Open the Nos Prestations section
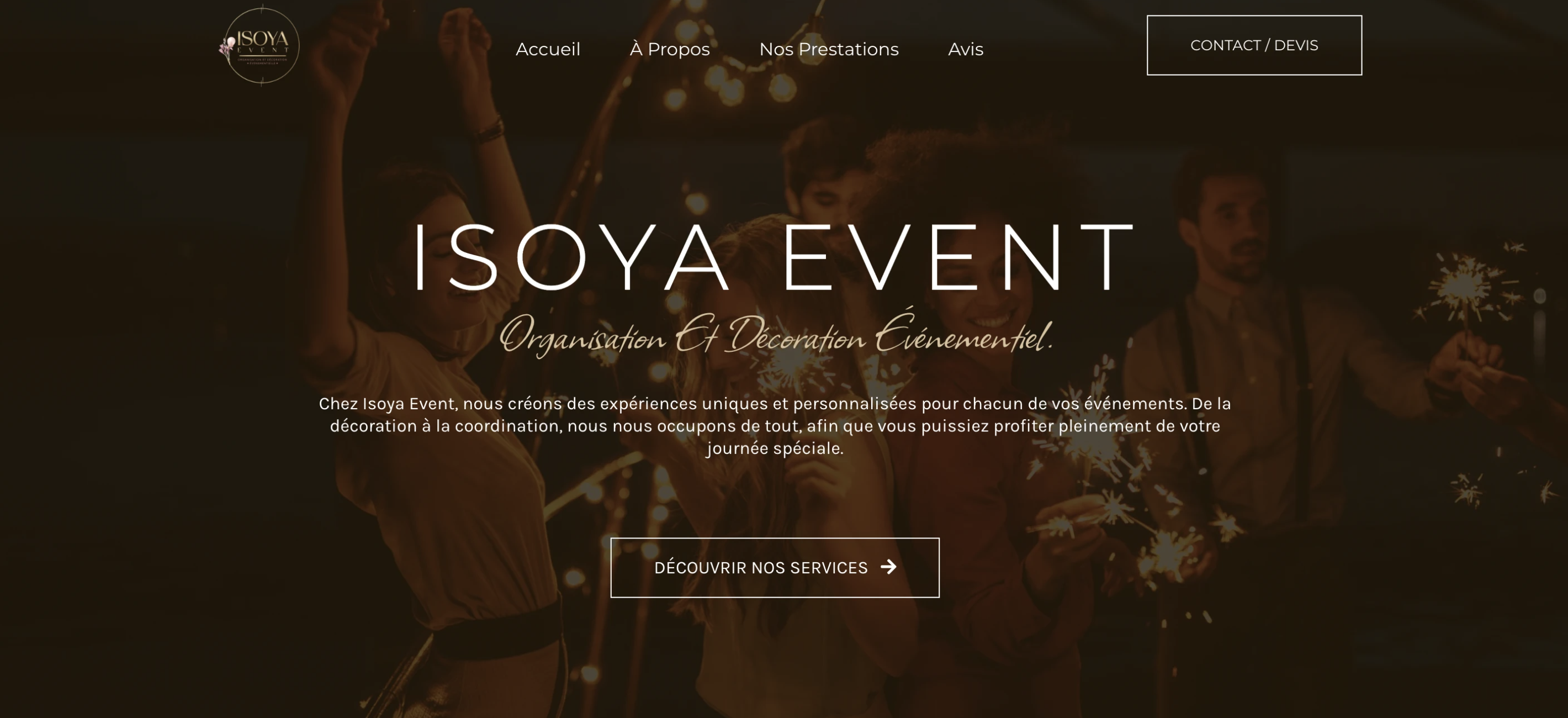The height and width of the screenshot is (718, 1568). pos(828,49)
